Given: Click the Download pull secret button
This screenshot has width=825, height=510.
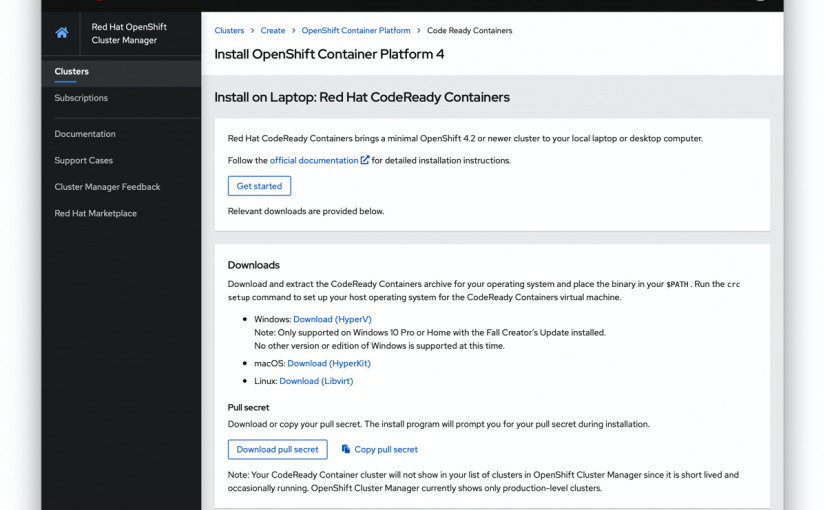Looking at the screenshot, I should 277,450.
